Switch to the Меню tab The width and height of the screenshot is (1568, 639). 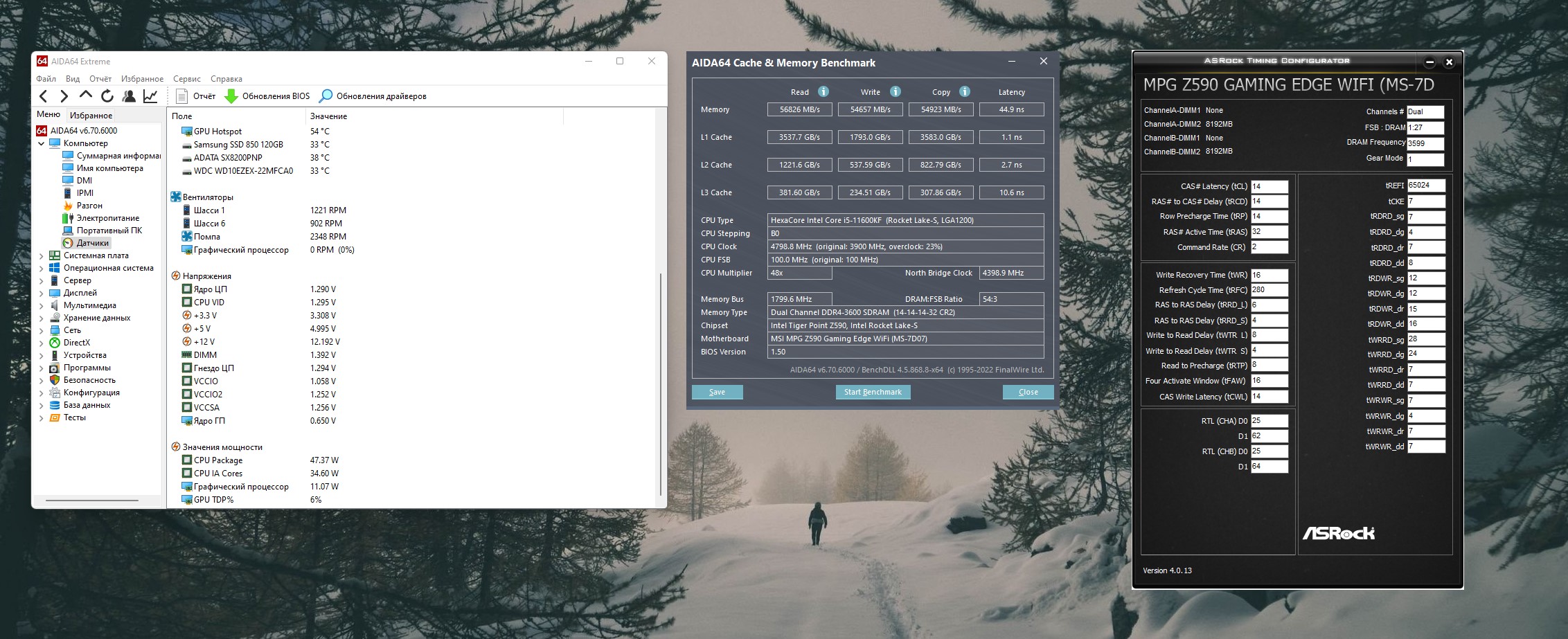(x=48, y=114)
